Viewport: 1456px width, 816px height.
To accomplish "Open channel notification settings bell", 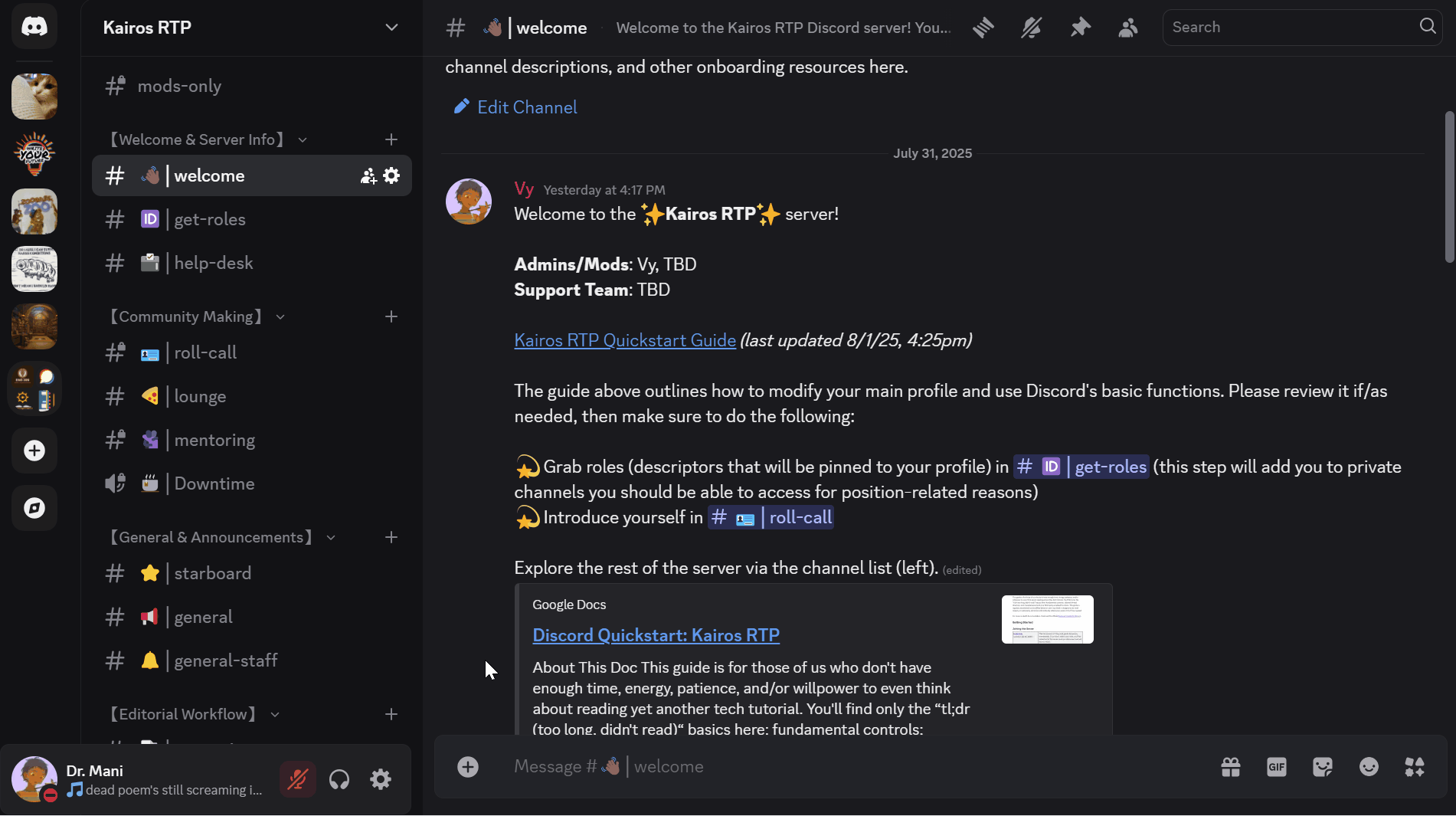I will 1031,28.
